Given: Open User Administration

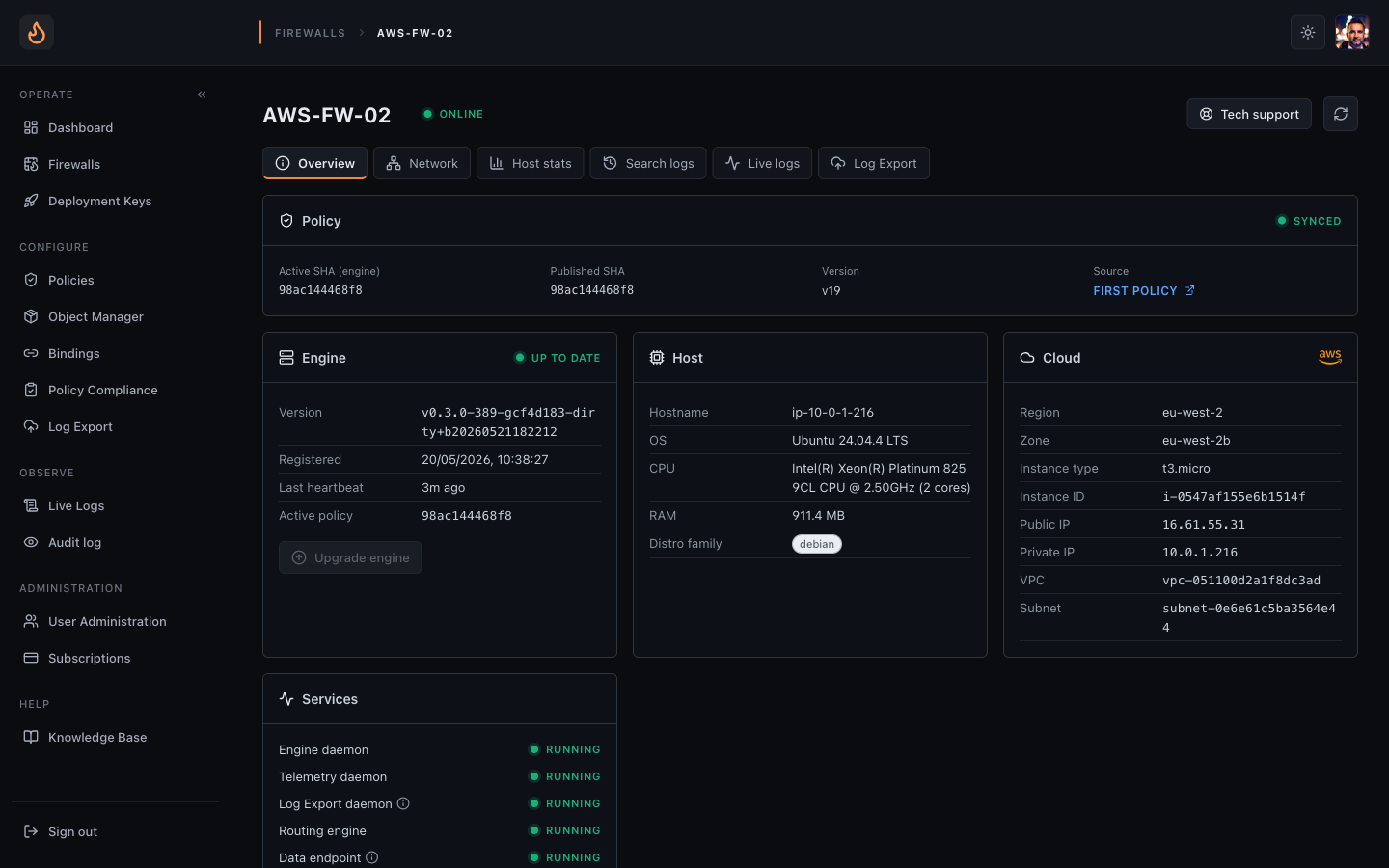Looking at the screenshot, I should pos(116,621).
